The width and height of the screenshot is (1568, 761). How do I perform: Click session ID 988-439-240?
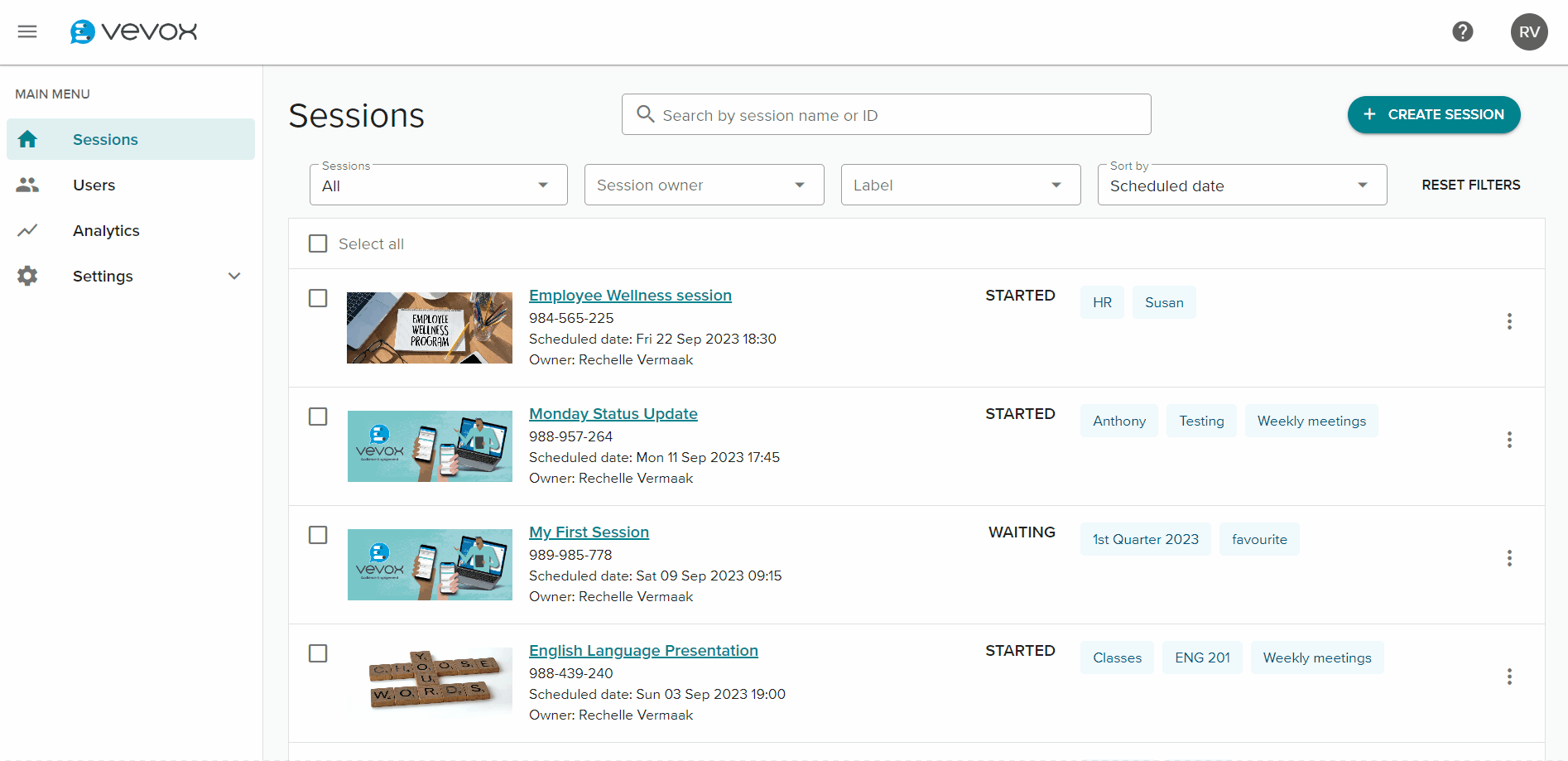(x=571, y=673)
